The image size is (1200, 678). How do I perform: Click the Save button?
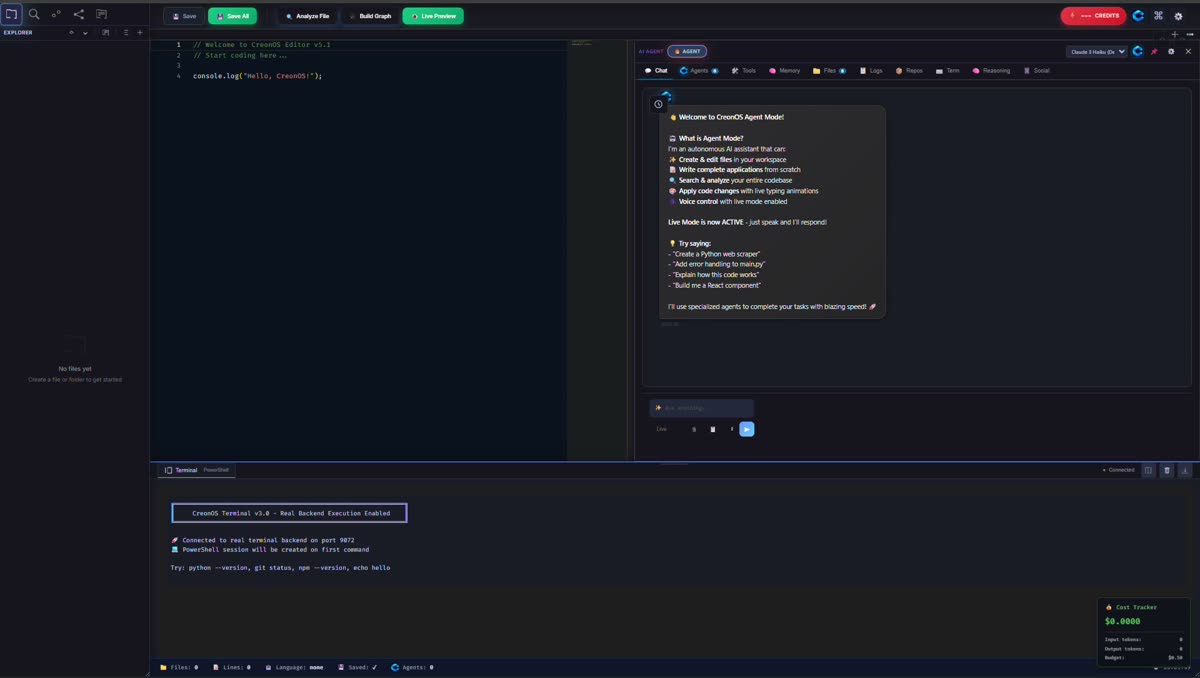pyautogui.click(x=184, y=16)
